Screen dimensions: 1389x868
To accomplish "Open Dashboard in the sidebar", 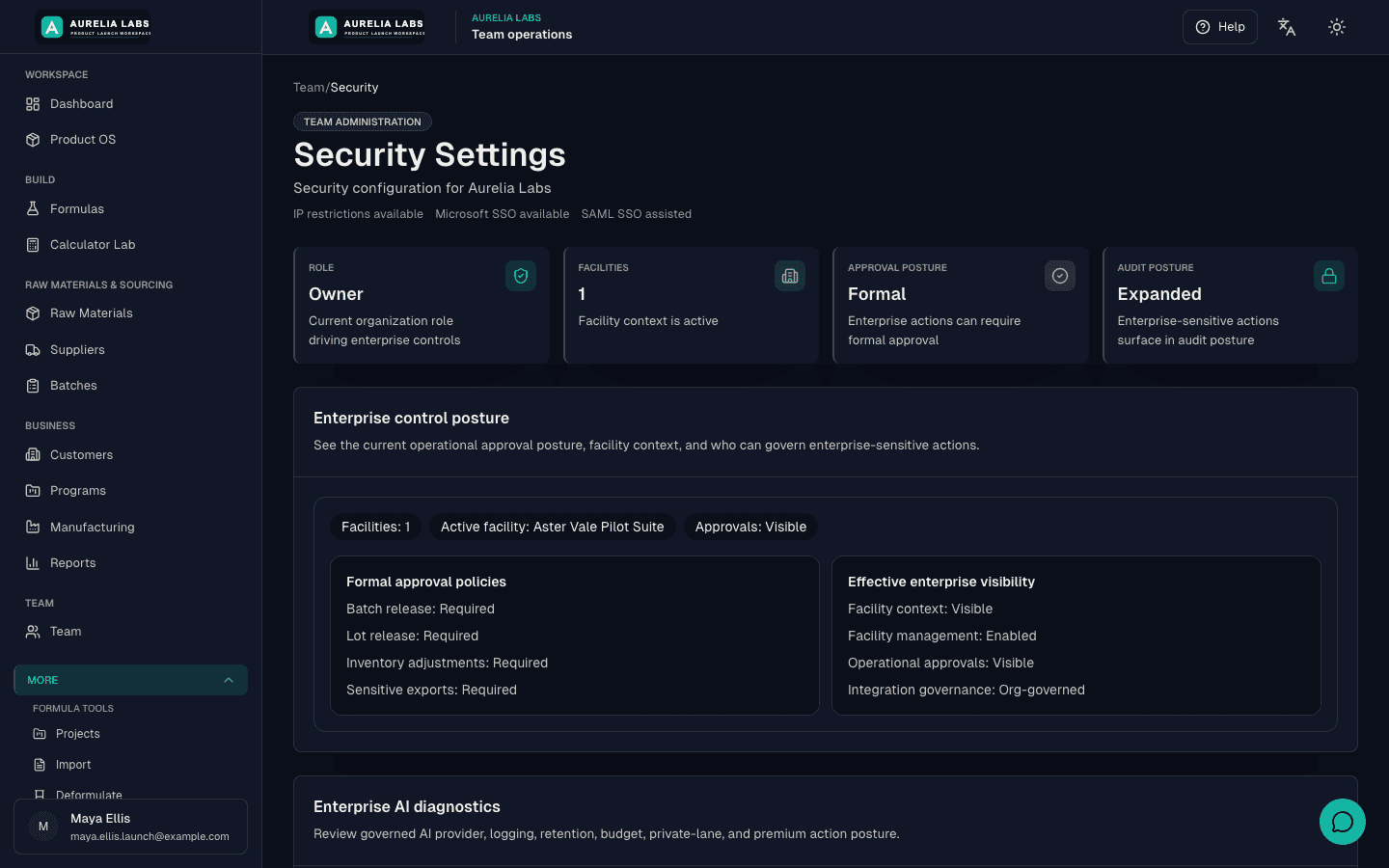I will click(130, 104).
